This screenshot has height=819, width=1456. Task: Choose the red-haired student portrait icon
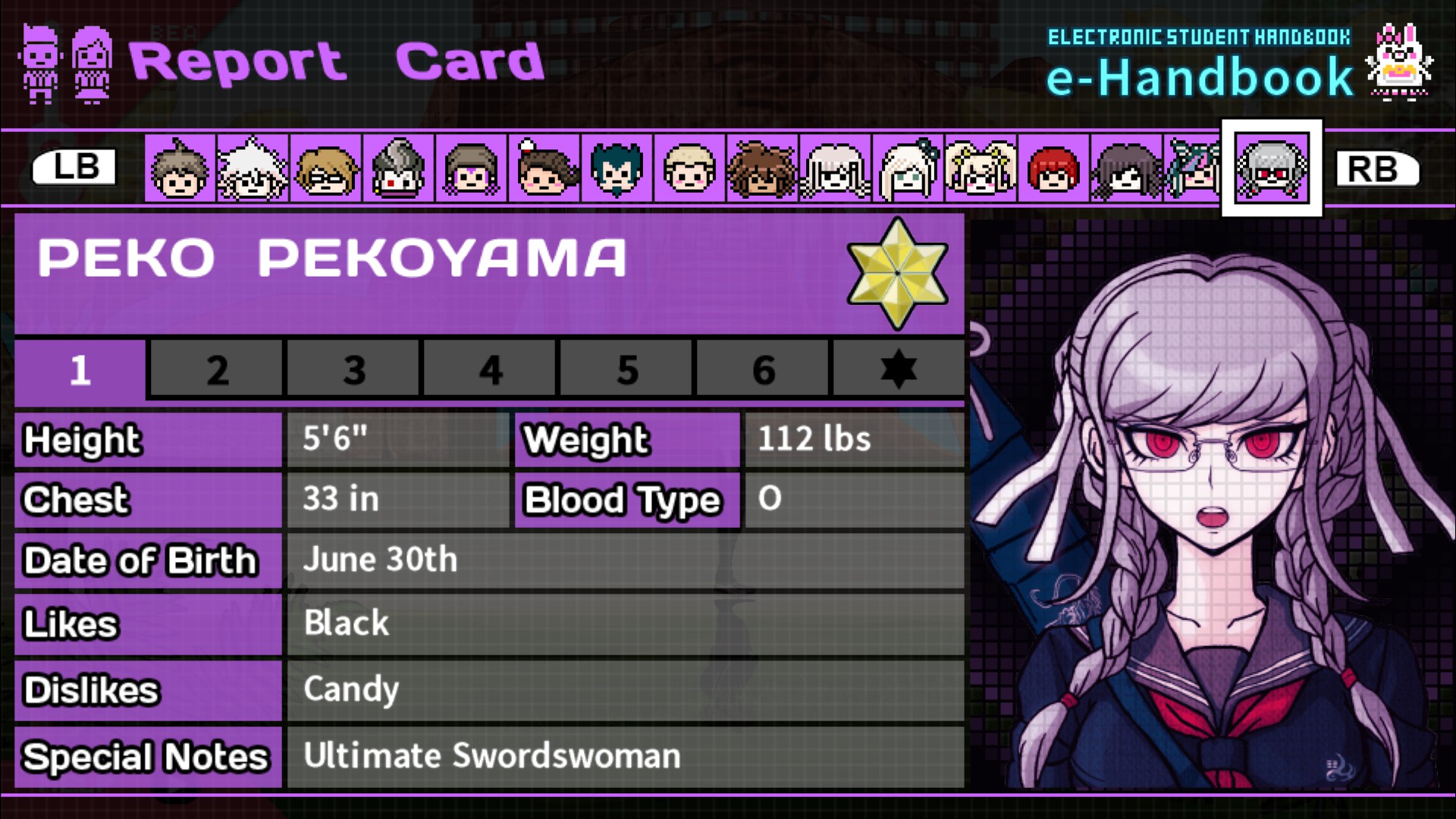(1053, 168)
